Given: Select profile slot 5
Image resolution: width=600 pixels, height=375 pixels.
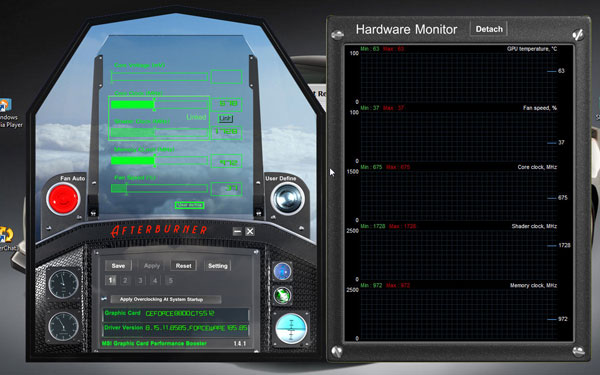Looking at the screenshot, I should pyautogui.click(x=170, y=280).
